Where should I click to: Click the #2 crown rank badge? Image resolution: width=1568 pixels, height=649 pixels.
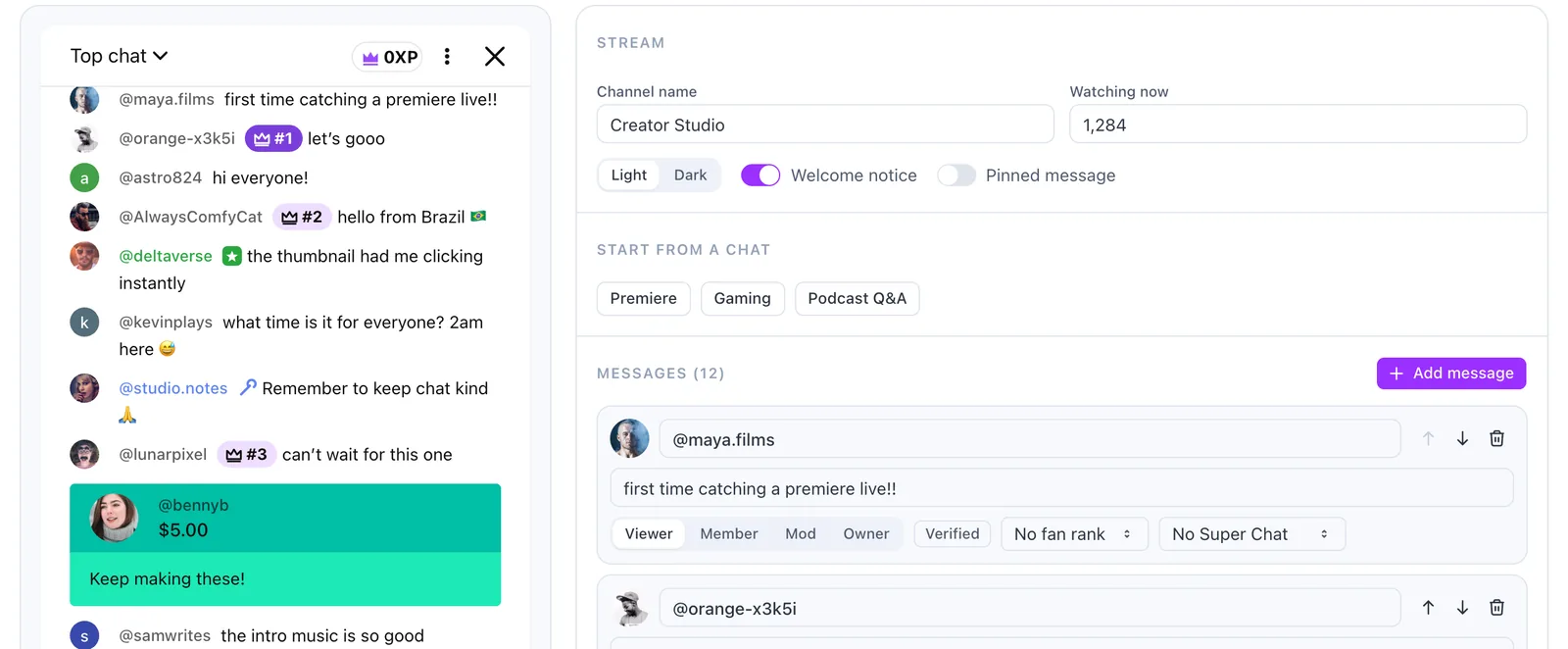point(302,217)
